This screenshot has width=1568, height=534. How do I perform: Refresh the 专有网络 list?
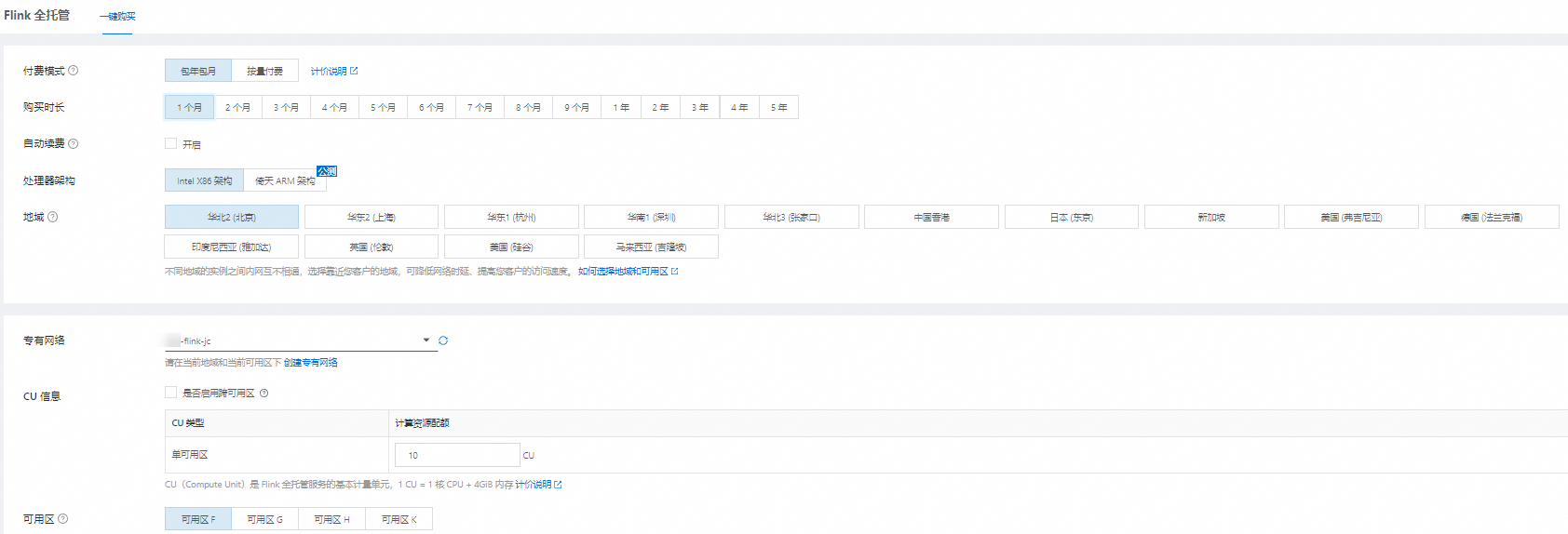443,340
